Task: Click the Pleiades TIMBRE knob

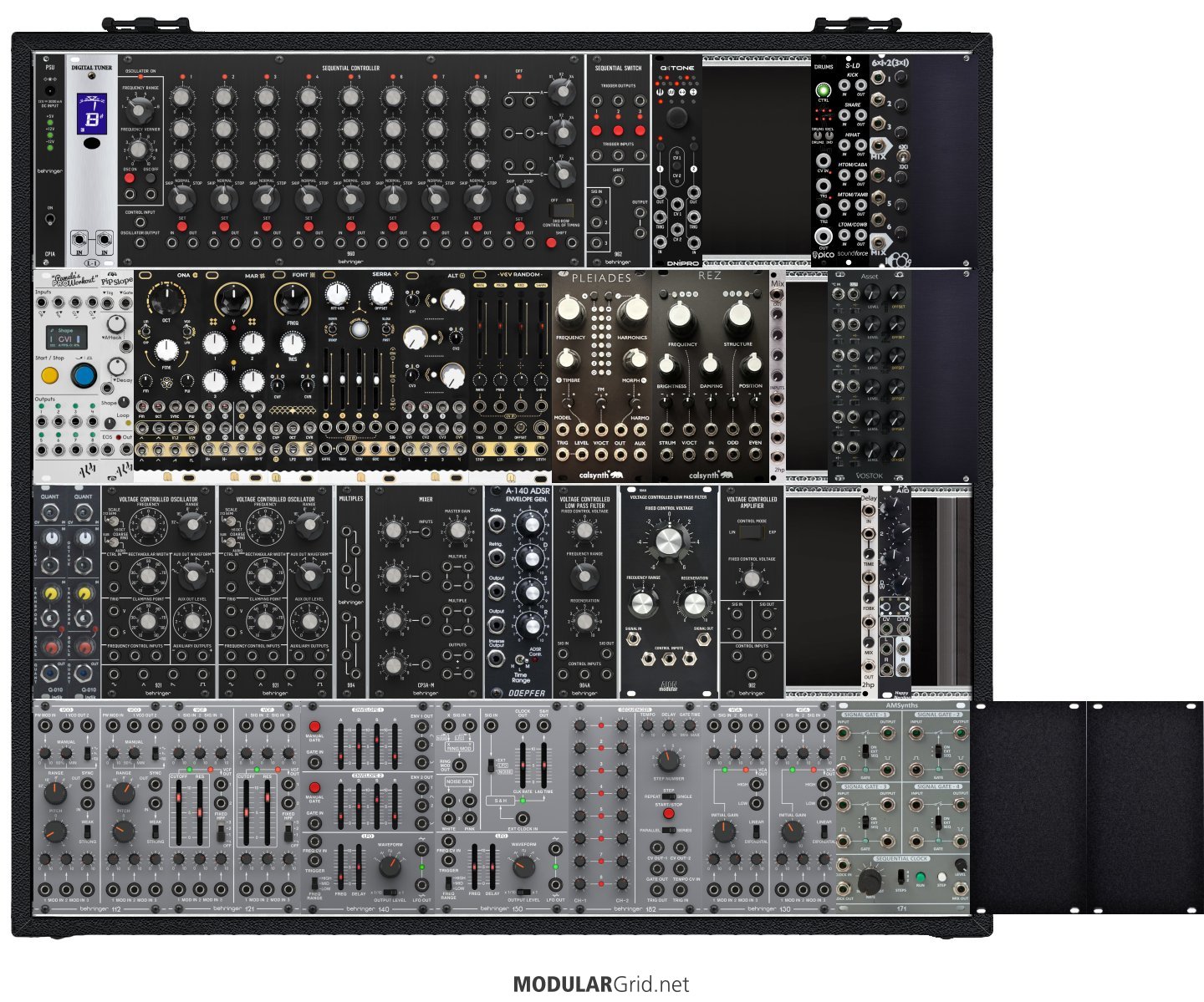Action: pos(569,359)
